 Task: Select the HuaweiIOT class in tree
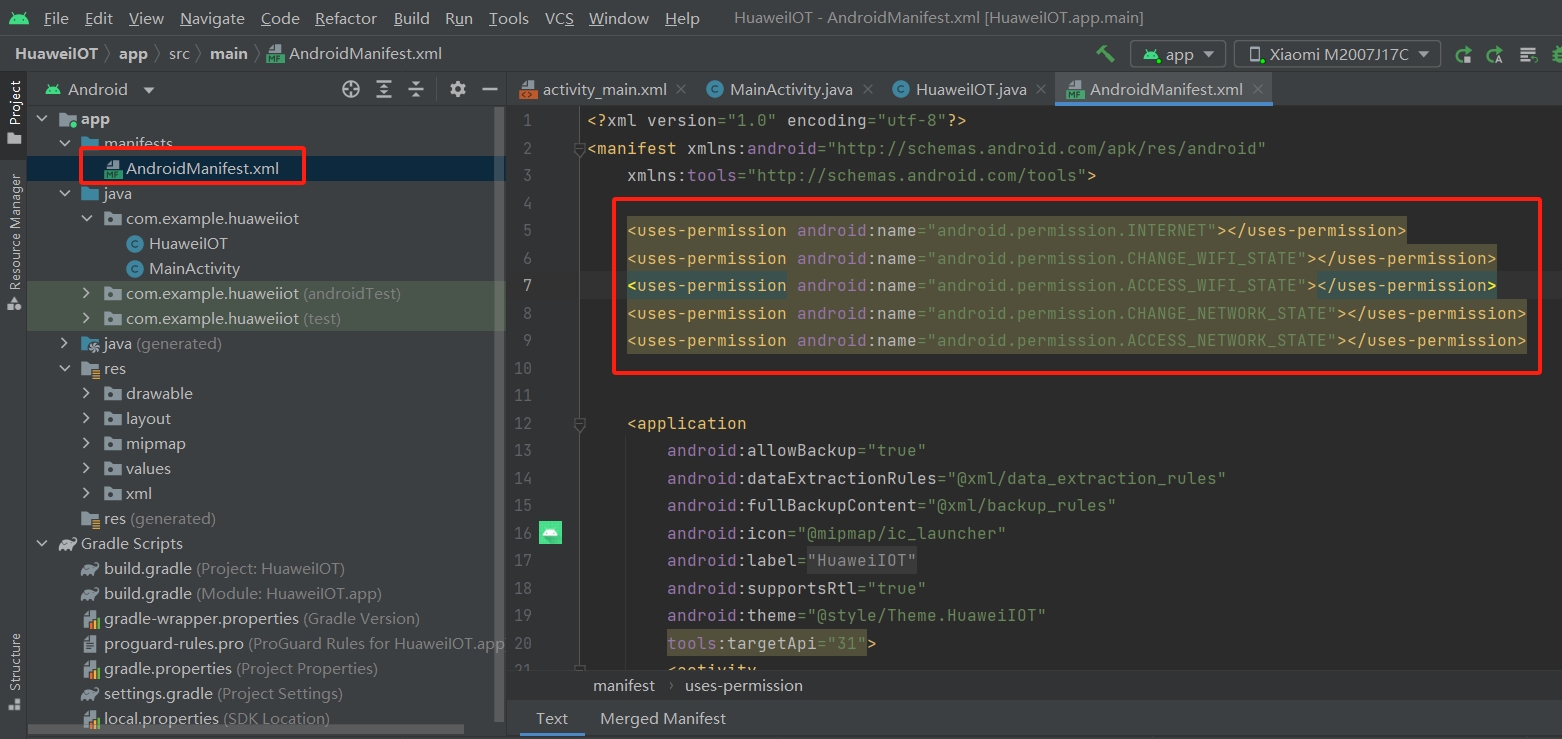click(x=188, y=244)
